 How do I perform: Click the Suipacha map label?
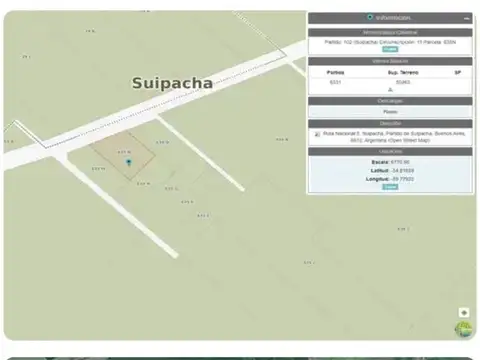click(172, 83)
